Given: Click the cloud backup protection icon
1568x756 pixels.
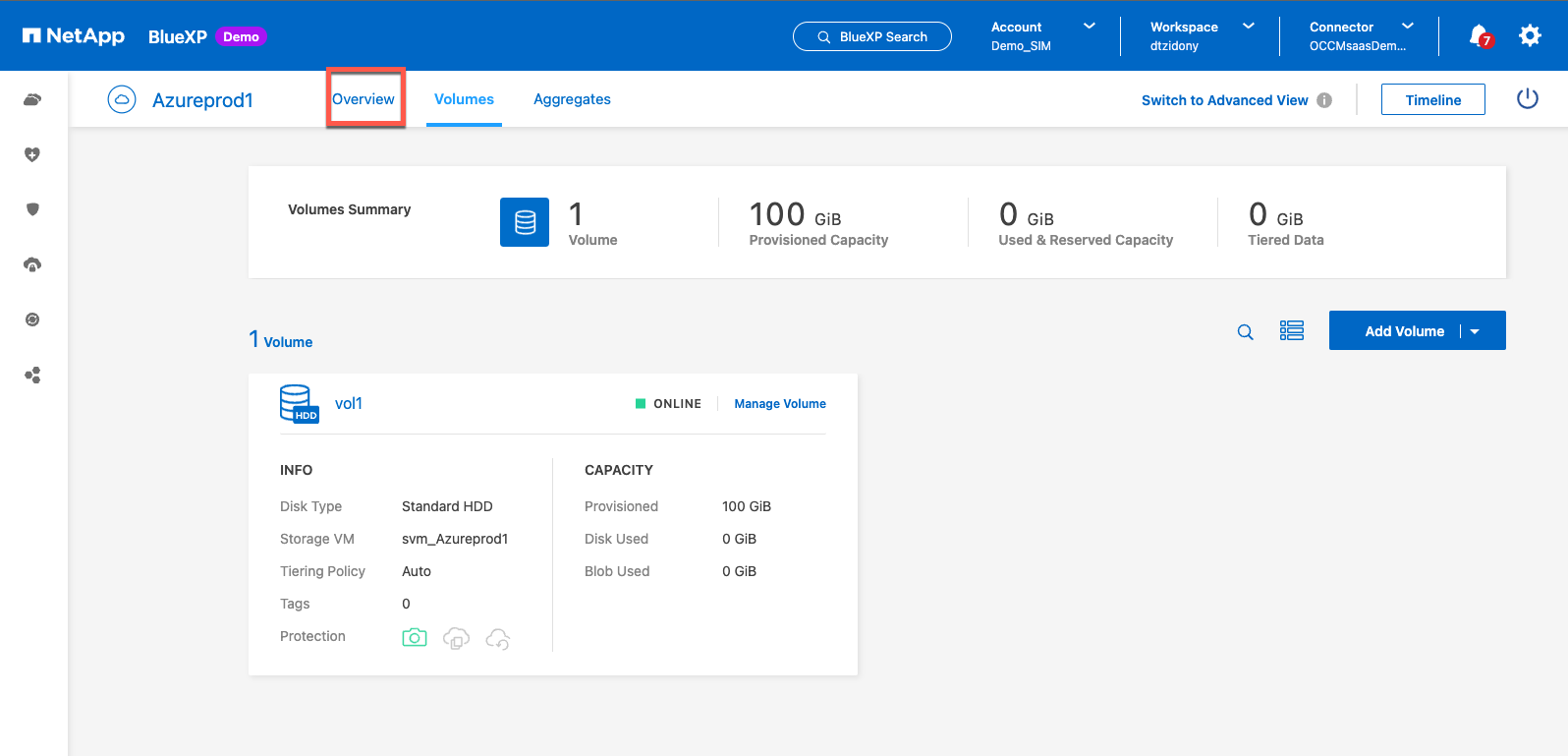Looking at the screenshot, I should tap(498, 639).
